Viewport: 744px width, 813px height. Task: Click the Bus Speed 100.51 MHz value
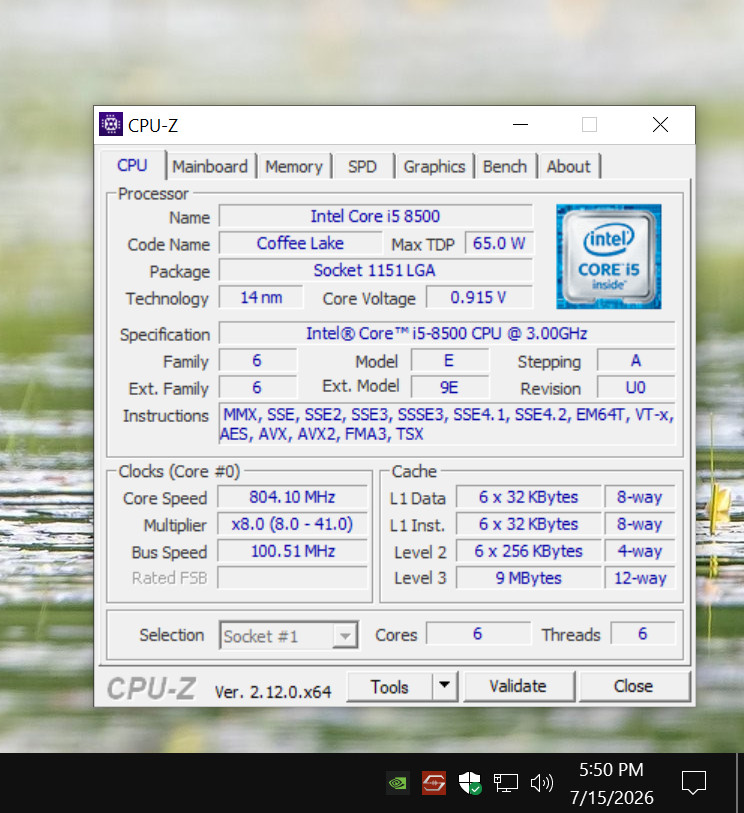[292, 551]
